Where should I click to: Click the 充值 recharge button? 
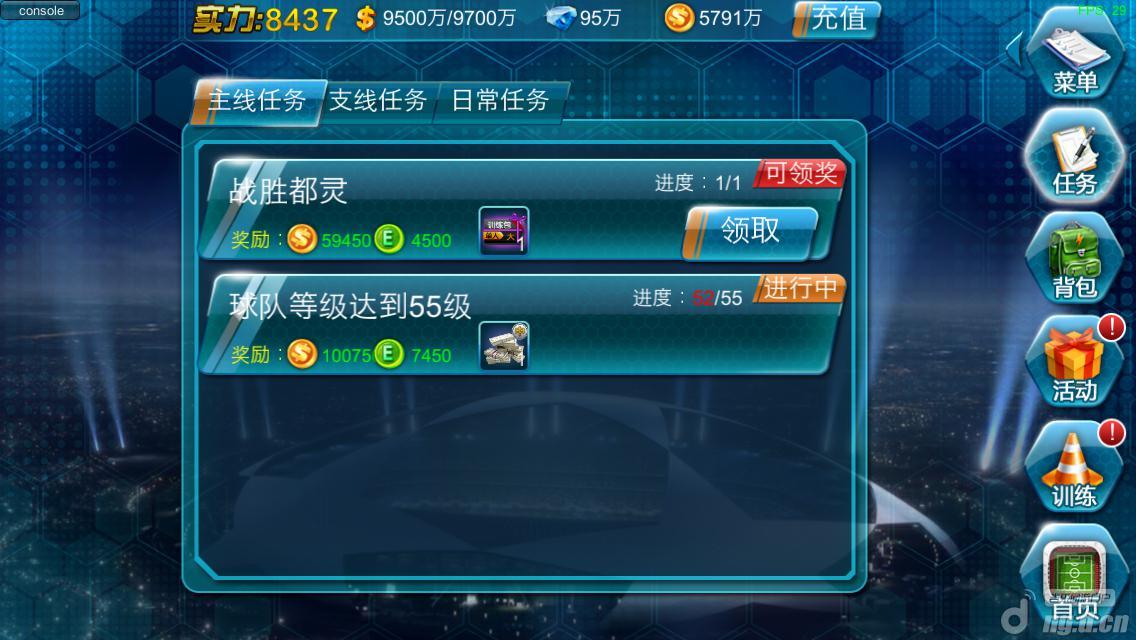(x=837, y=18)
